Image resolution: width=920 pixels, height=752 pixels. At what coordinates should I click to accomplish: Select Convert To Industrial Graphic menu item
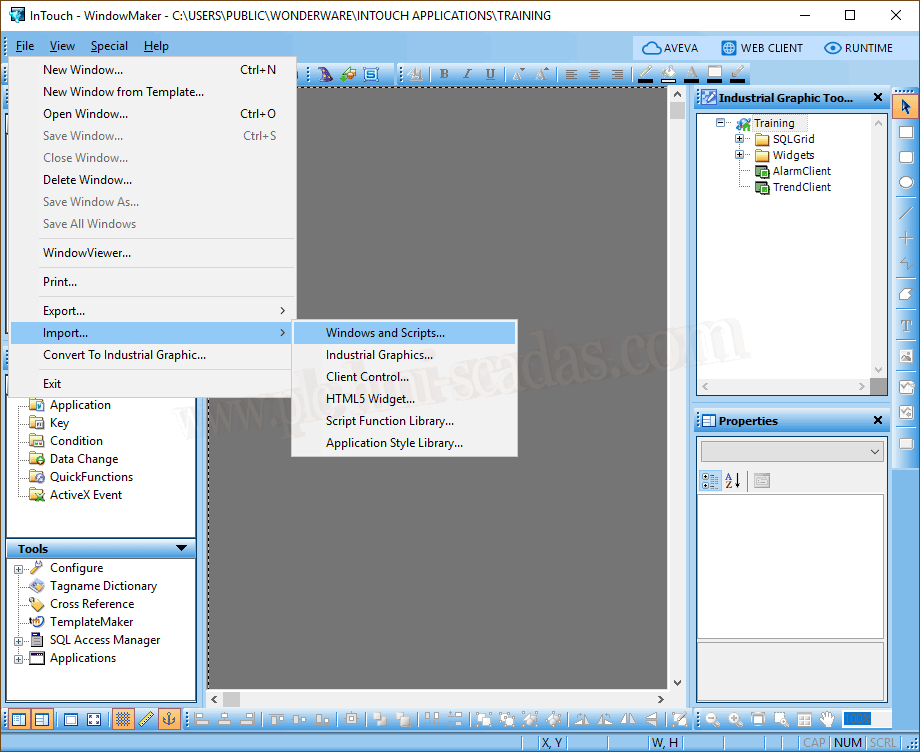[124, 355]
